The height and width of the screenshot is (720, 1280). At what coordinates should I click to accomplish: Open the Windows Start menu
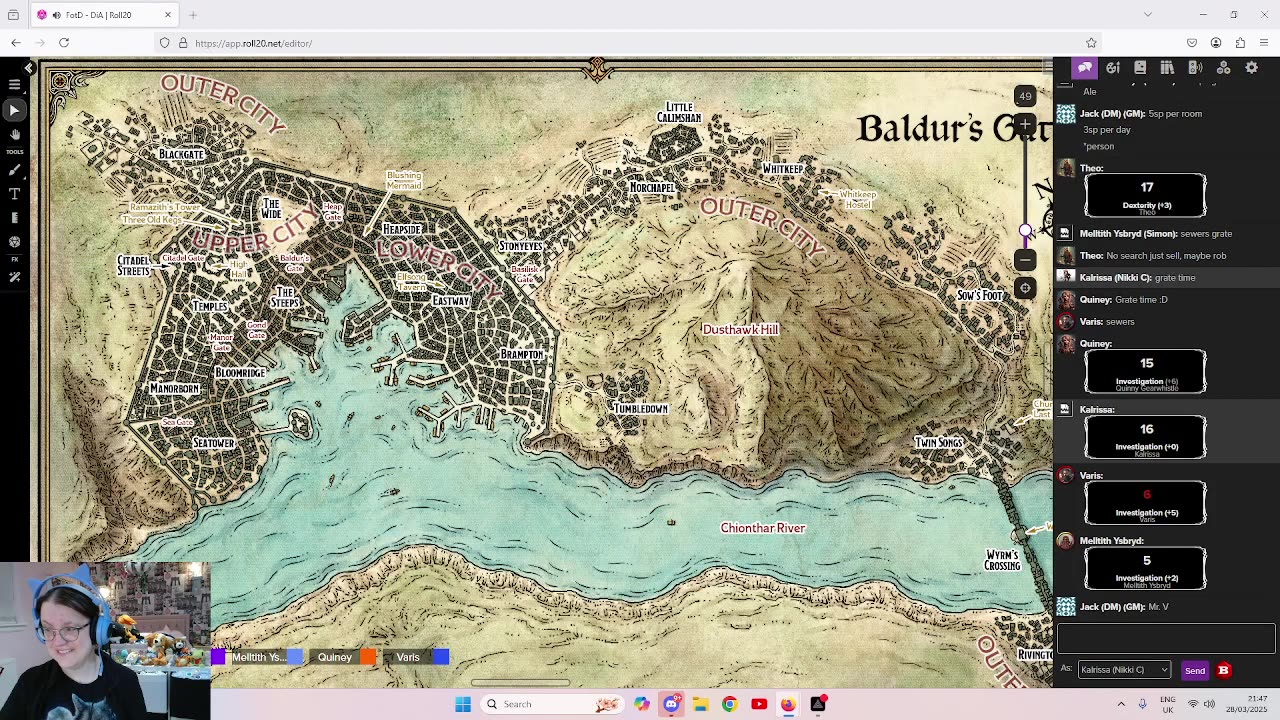coord(463,704)
